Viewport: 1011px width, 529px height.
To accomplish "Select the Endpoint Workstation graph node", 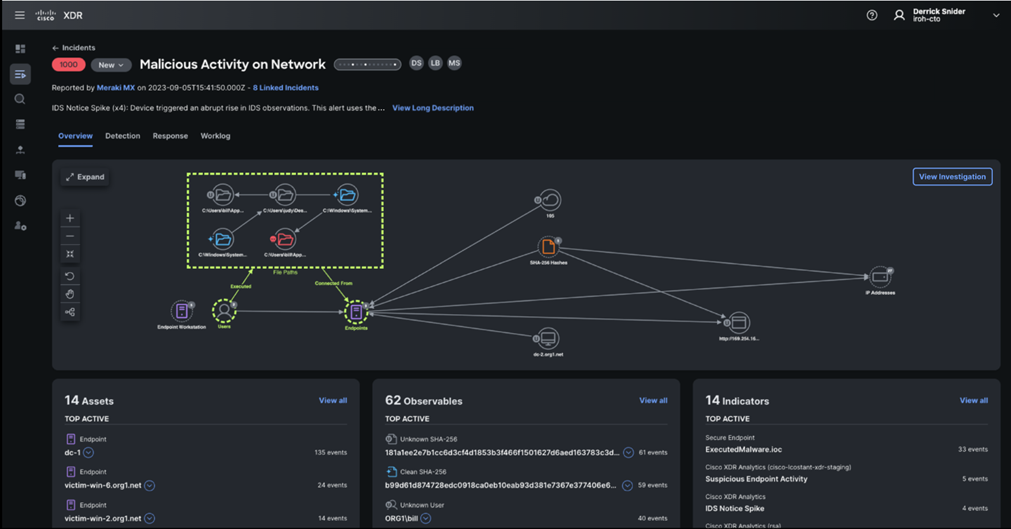I will tap(182, 311).
